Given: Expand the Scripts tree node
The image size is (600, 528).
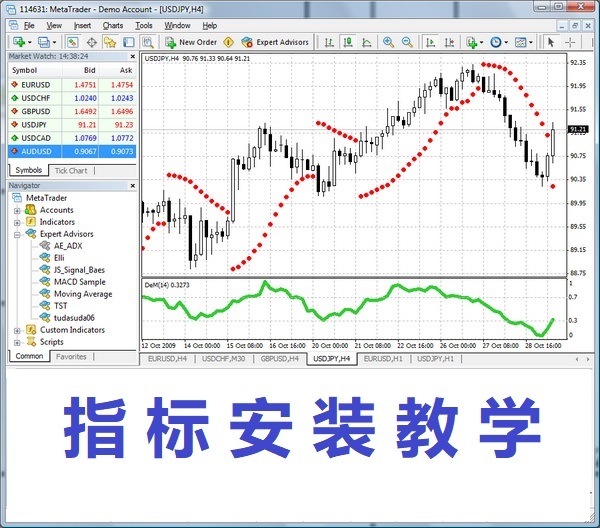Looking at the screenshot, I should point(17,342).
